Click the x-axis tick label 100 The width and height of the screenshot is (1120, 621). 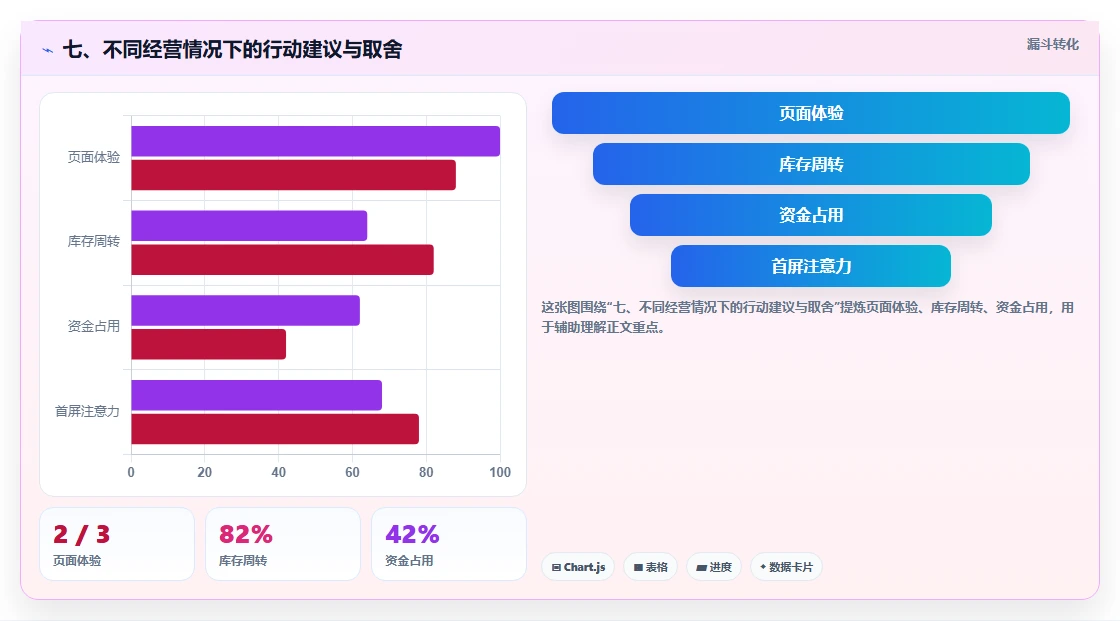pos(500,472)
